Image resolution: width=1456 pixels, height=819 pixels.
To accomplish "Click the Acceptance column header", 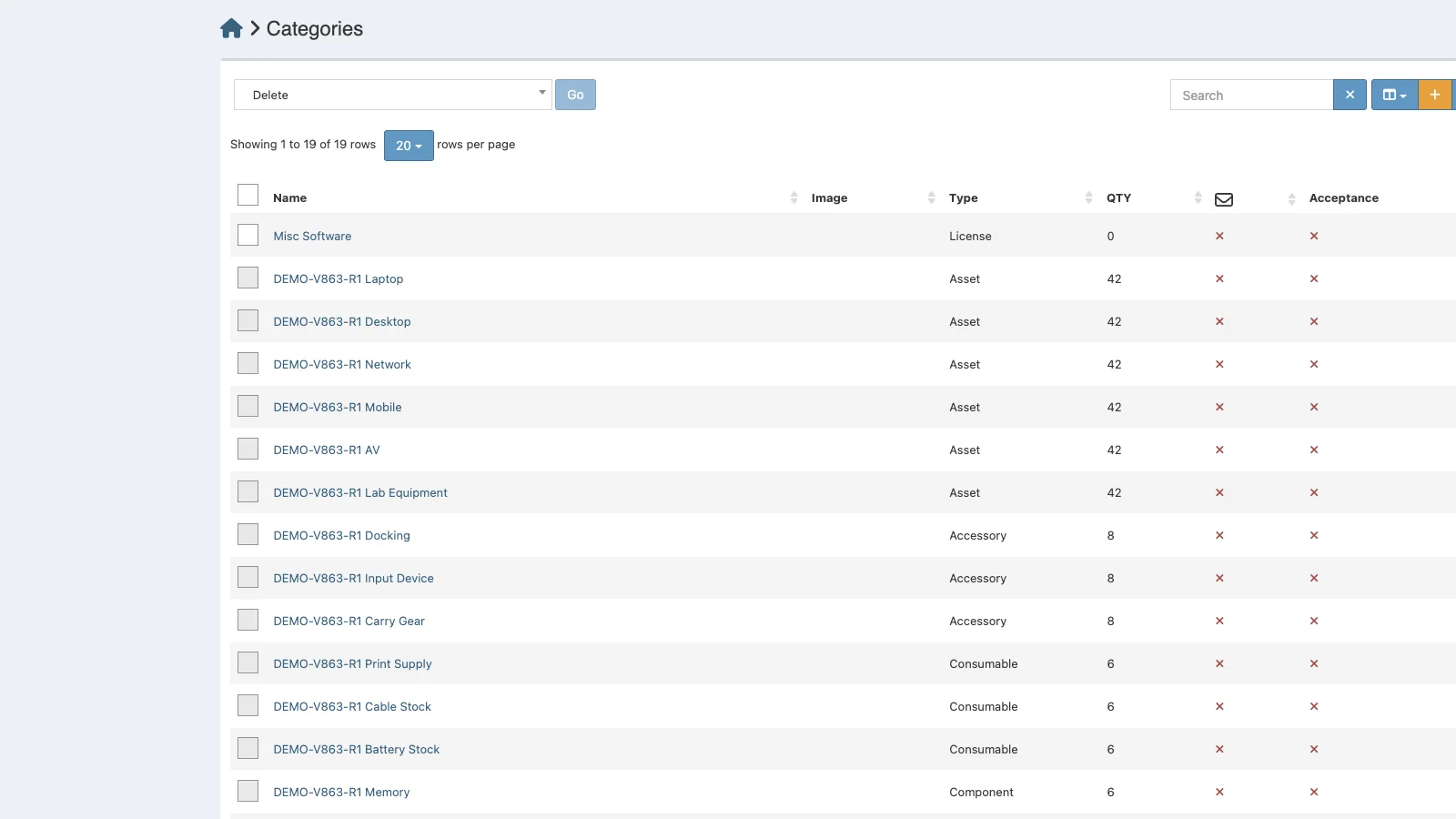I will click(x=1344, y=197).
